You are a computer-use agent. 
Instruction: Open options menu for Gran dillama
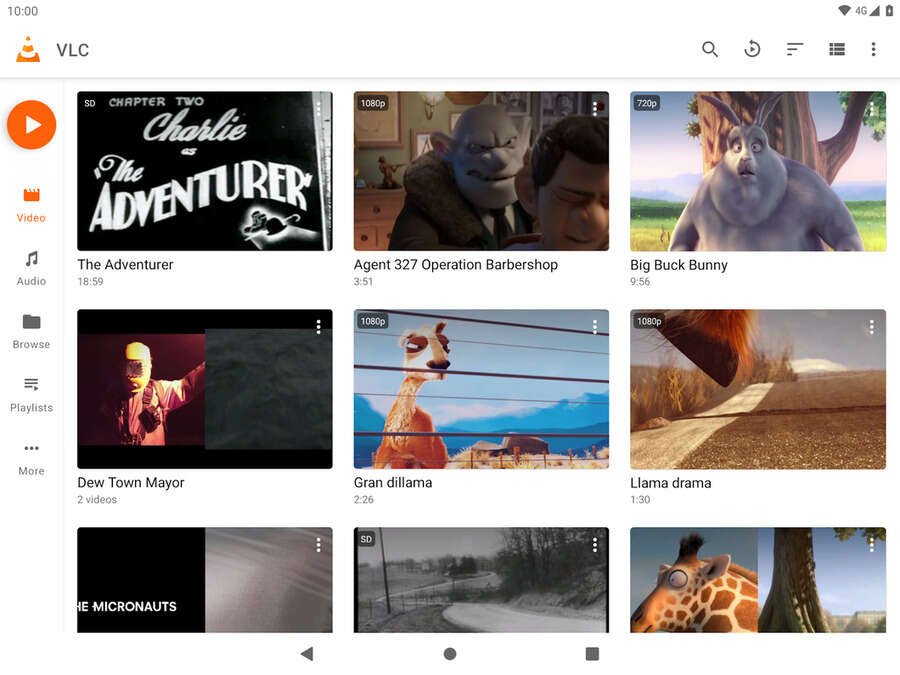[x=595, y=326]
